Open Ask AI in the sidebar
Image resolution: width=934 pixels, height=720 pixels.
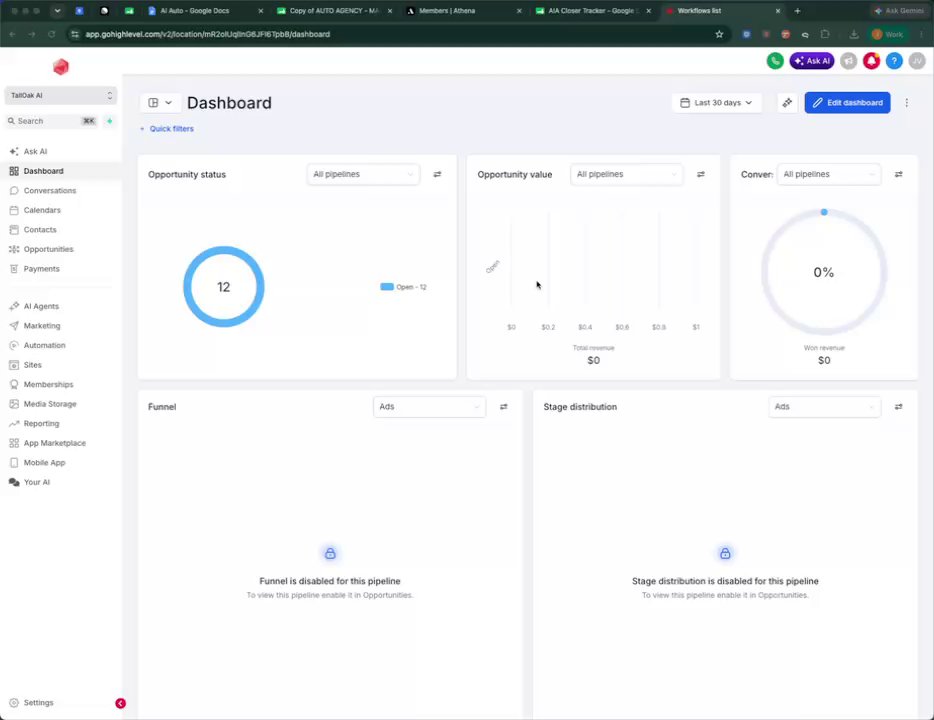point(60,151)
